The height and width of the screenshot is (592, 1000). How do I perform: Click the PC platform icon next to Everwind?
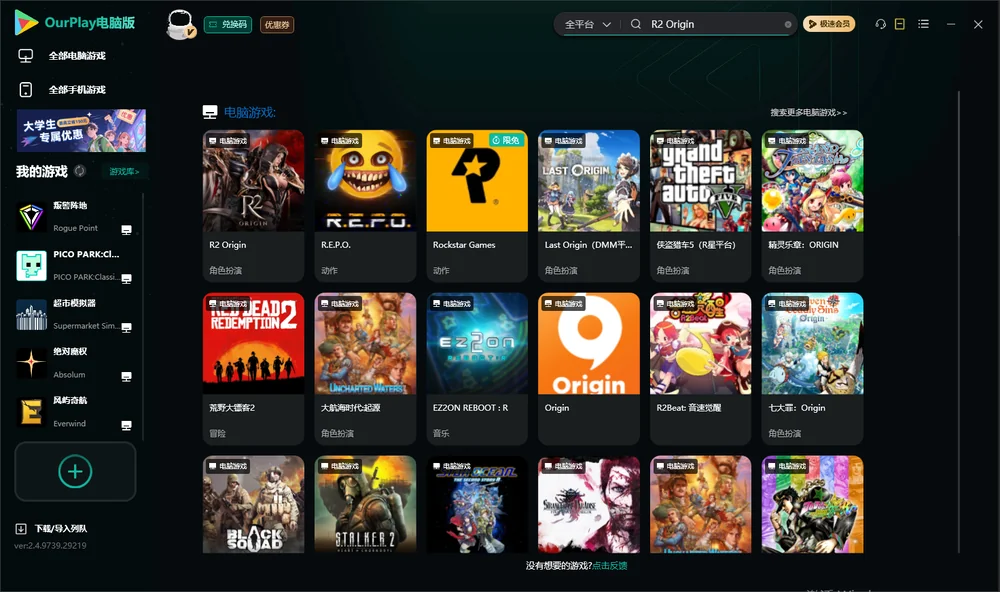click(126, 426)
